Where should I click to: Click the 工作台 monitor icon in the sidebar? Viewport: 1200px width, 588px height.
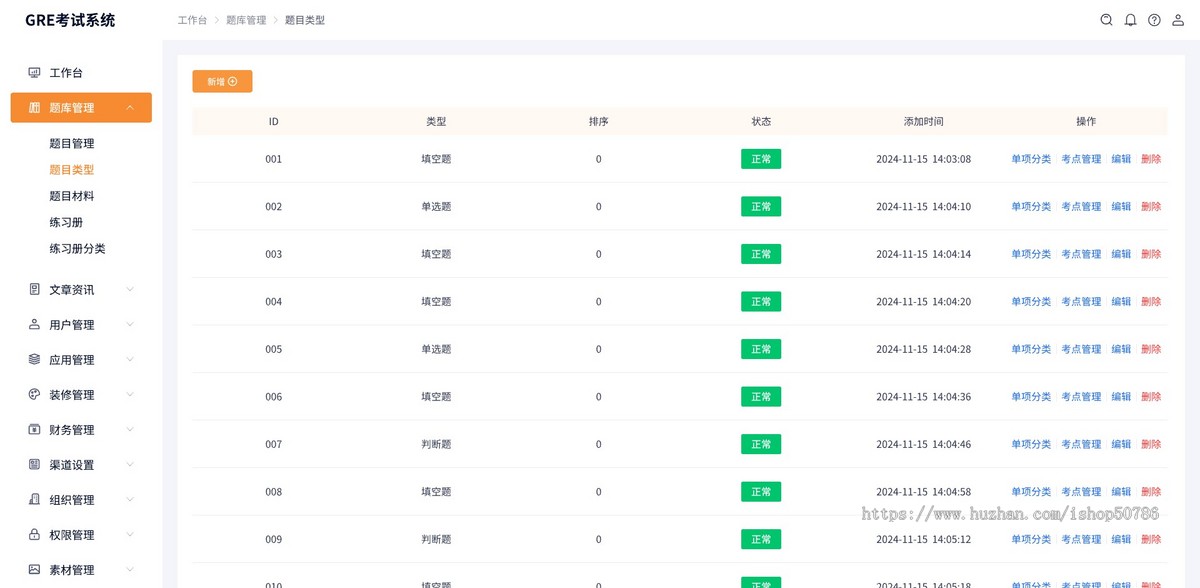(34, 73)
